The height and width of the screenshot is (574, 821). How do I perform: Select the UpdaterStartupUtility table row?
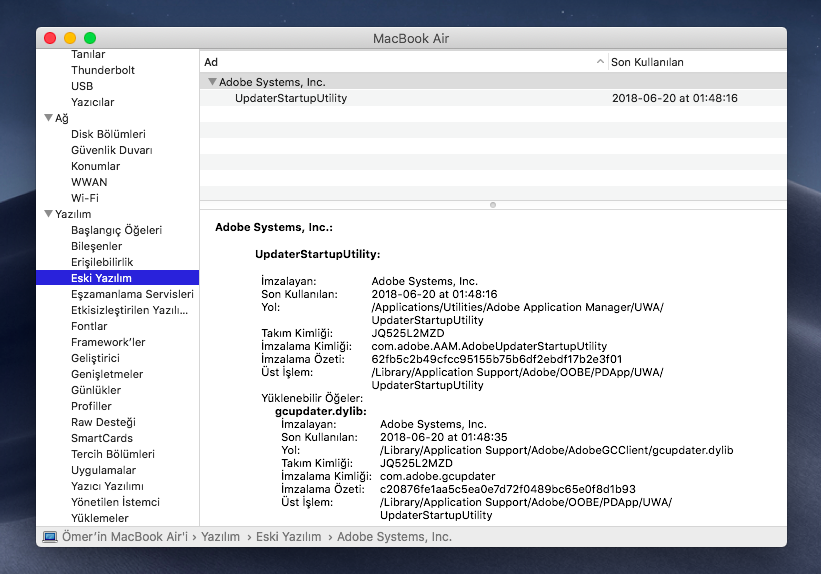point(400,98)
